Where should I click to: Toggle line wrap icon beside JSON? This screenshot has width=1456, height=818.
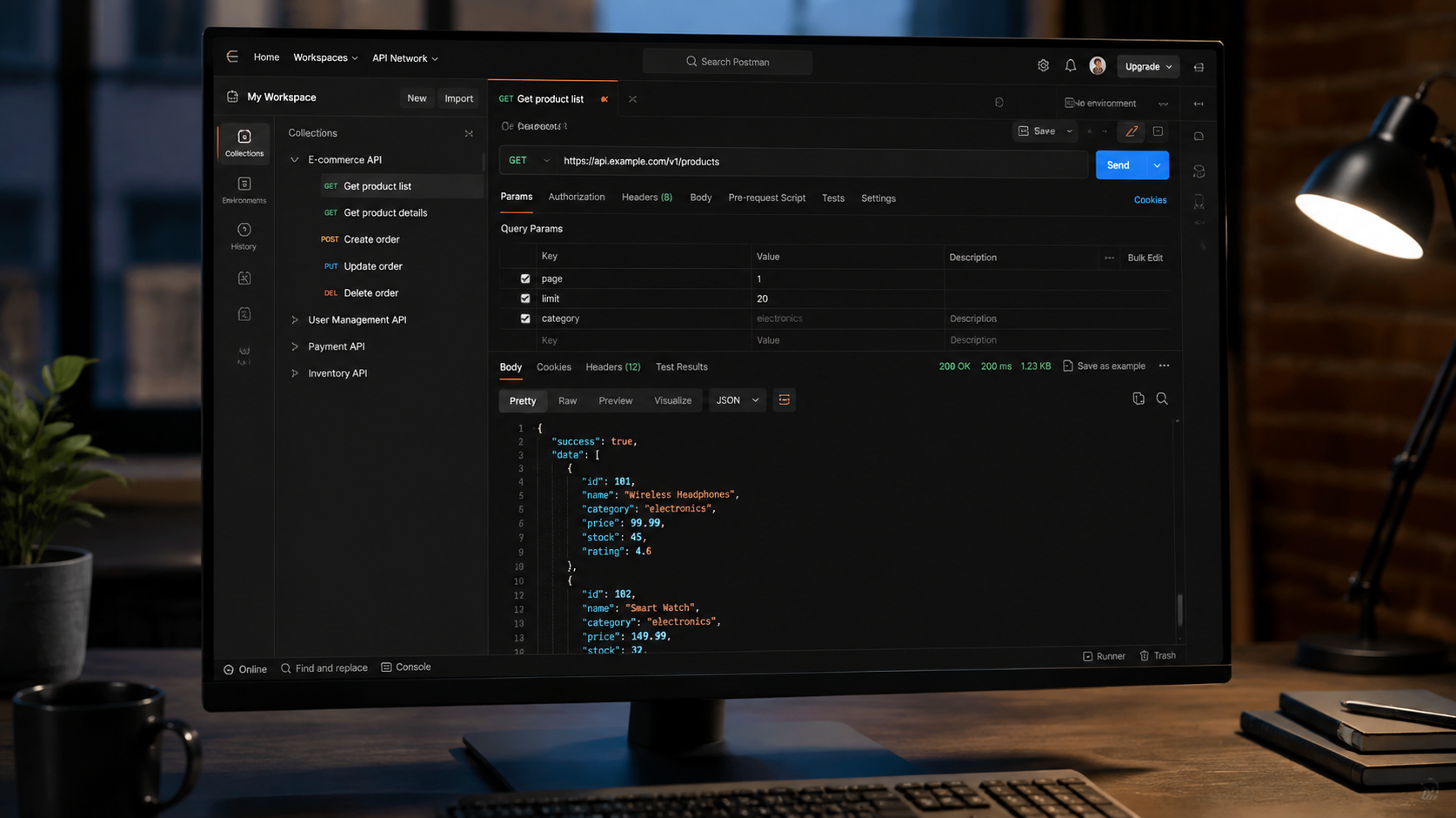click(x=785, y=400)
